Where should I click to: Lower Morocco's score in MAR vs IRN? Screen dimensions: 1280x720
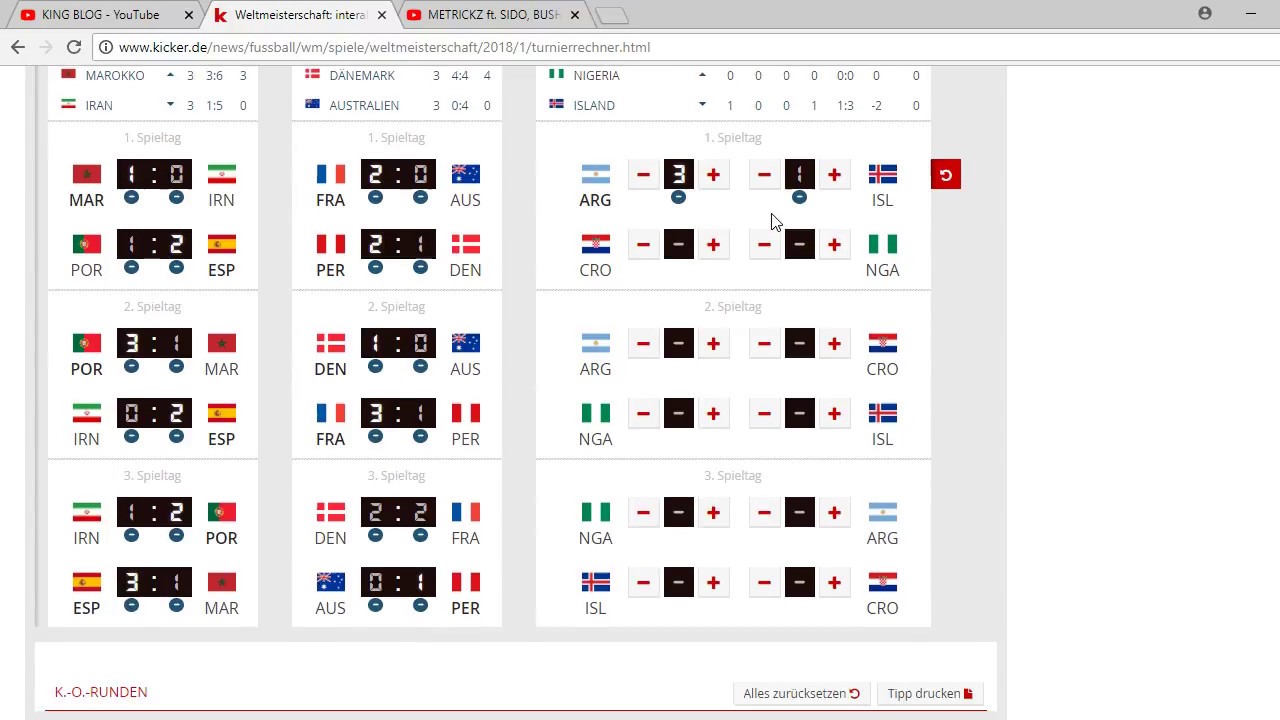[131, 198]
